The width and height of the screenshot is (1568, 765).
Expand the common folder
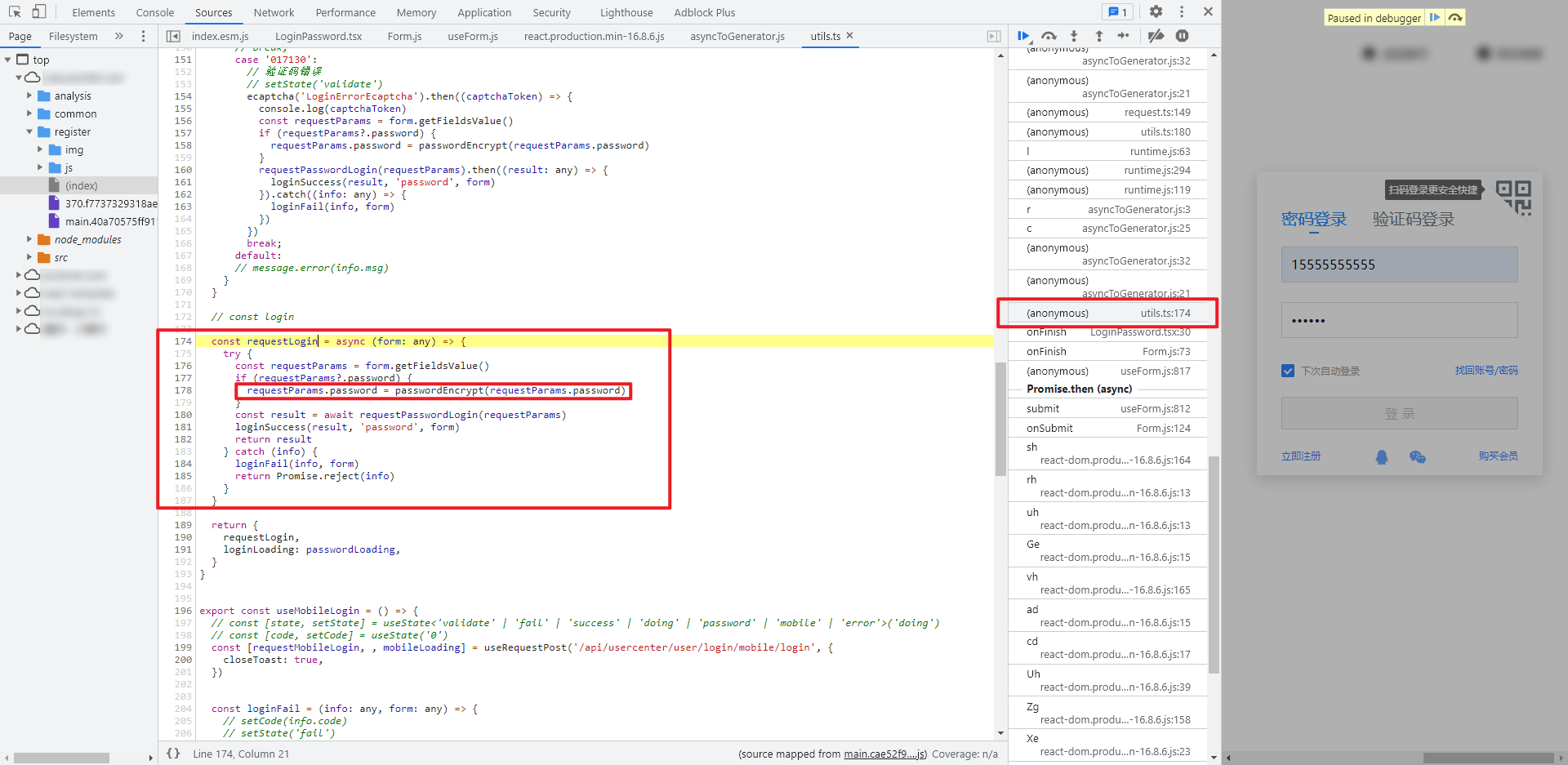[29, 113]
